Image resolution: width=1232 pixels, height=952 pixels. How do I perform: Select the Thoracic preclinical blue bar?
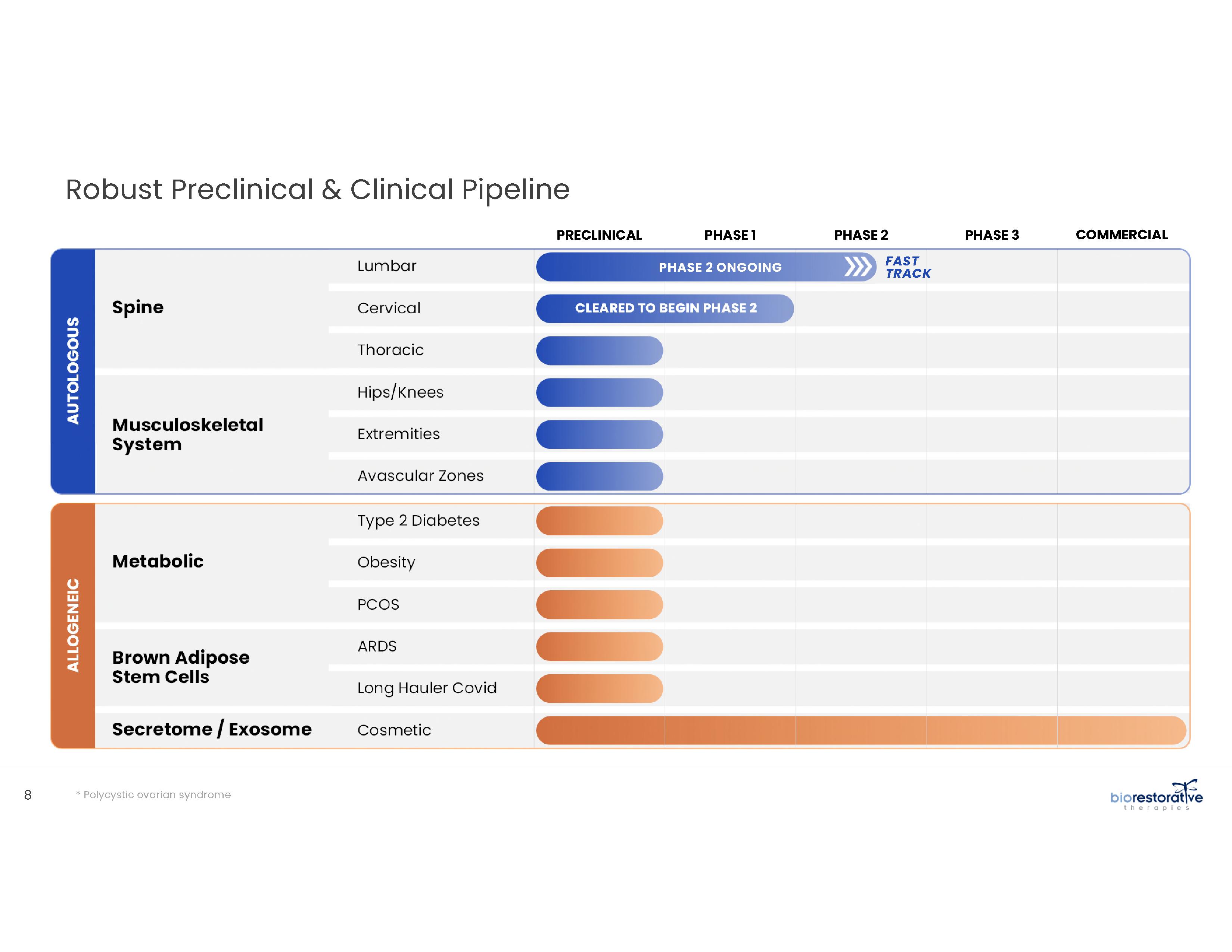coord(599,351)
